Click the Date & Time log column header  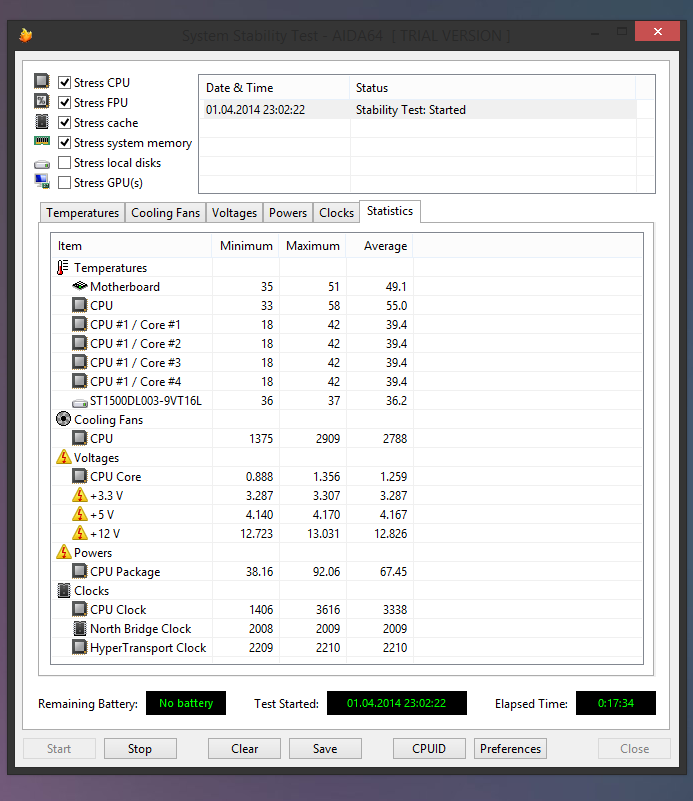[x=274, y=88]
